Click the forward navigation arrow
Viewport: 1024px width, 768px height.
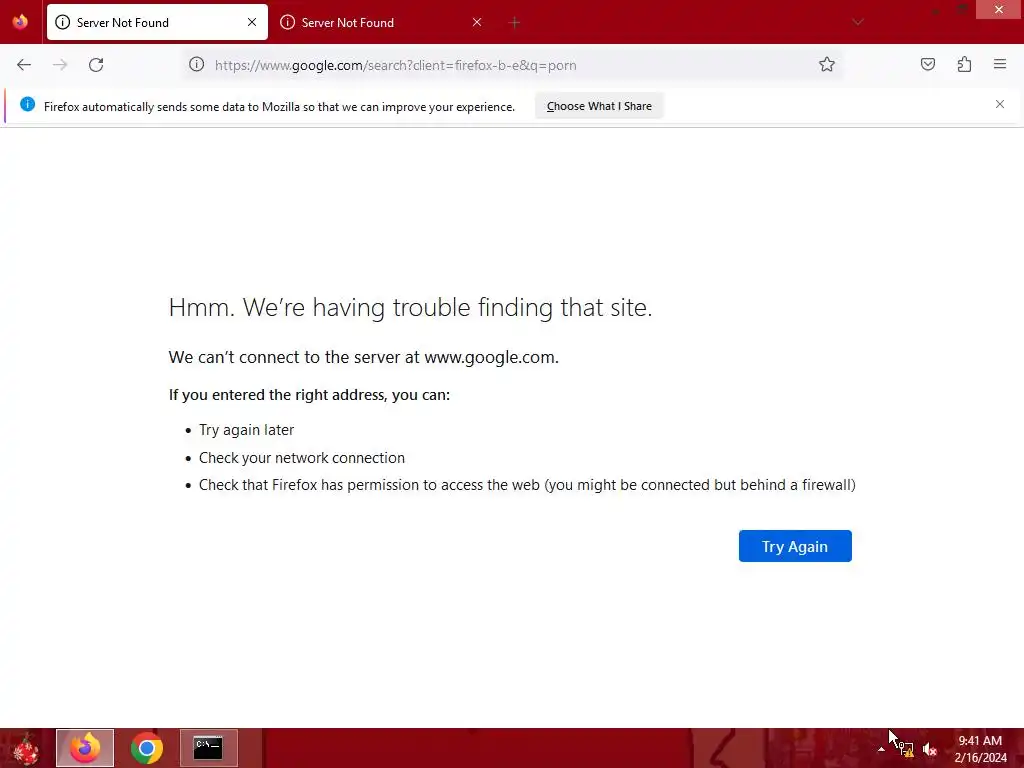point(60,65)
